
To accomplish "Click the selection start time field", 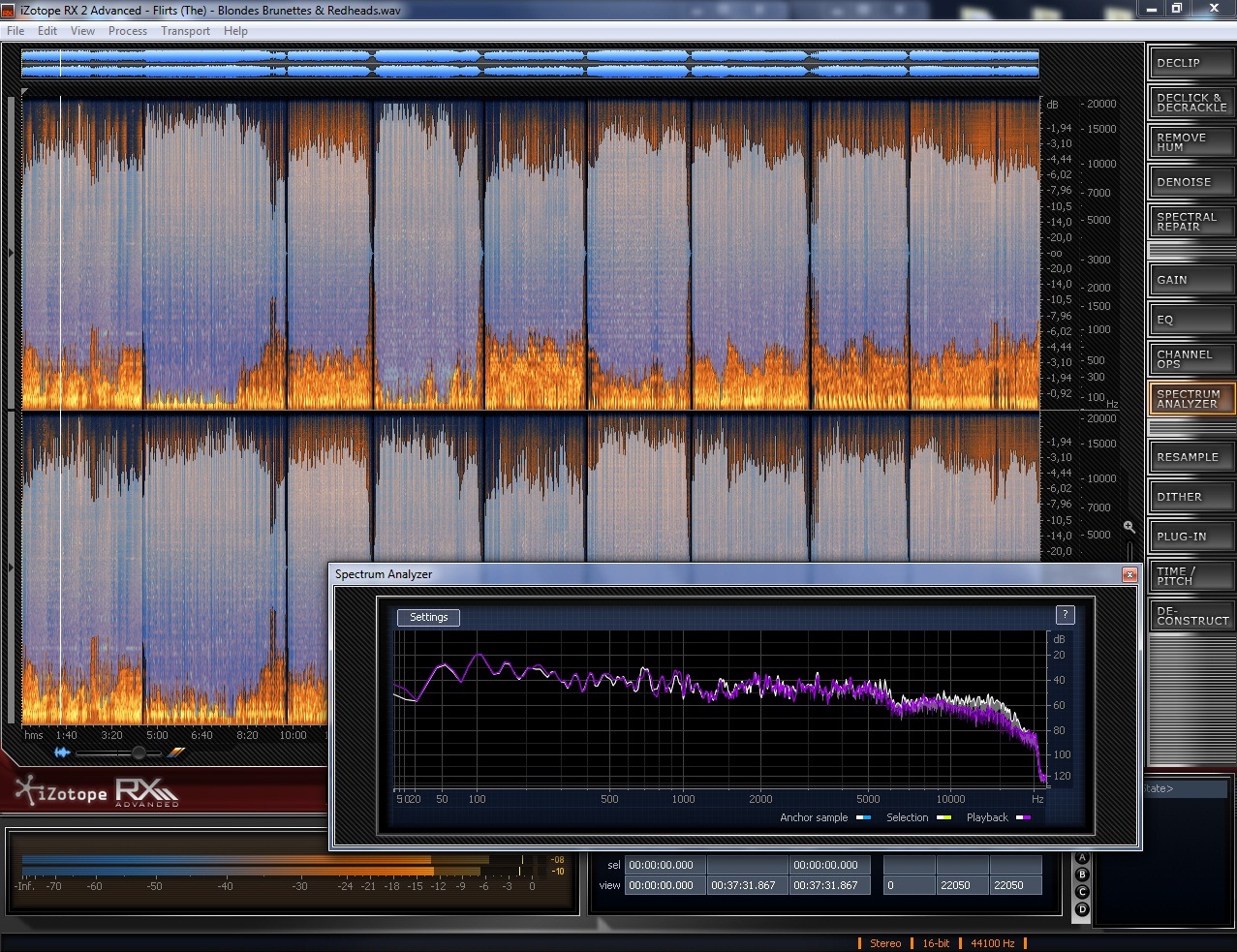I will [665, 865].
